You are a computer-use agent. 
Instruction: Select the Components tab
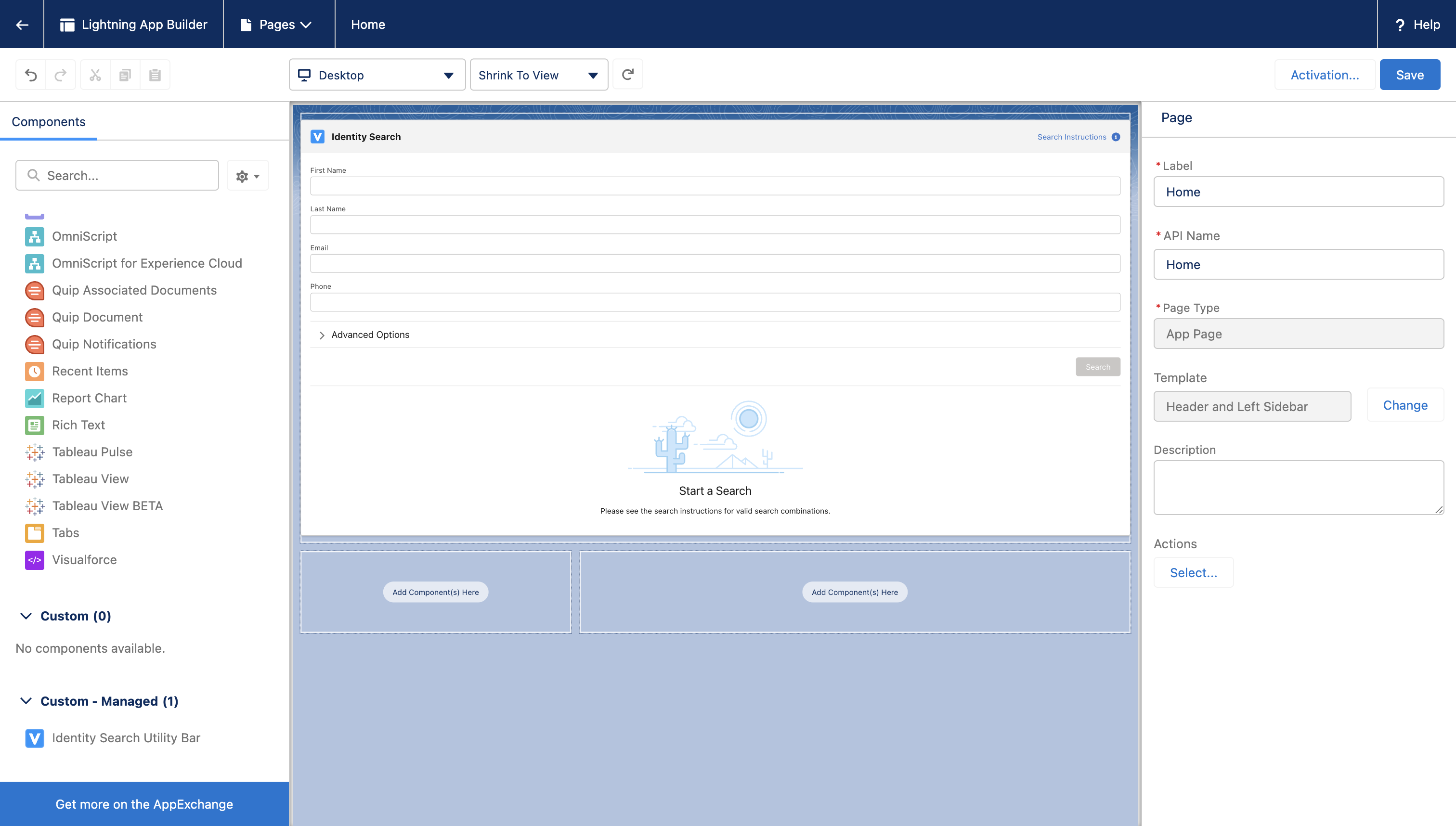pyautogui.click(x=48, y=121)
